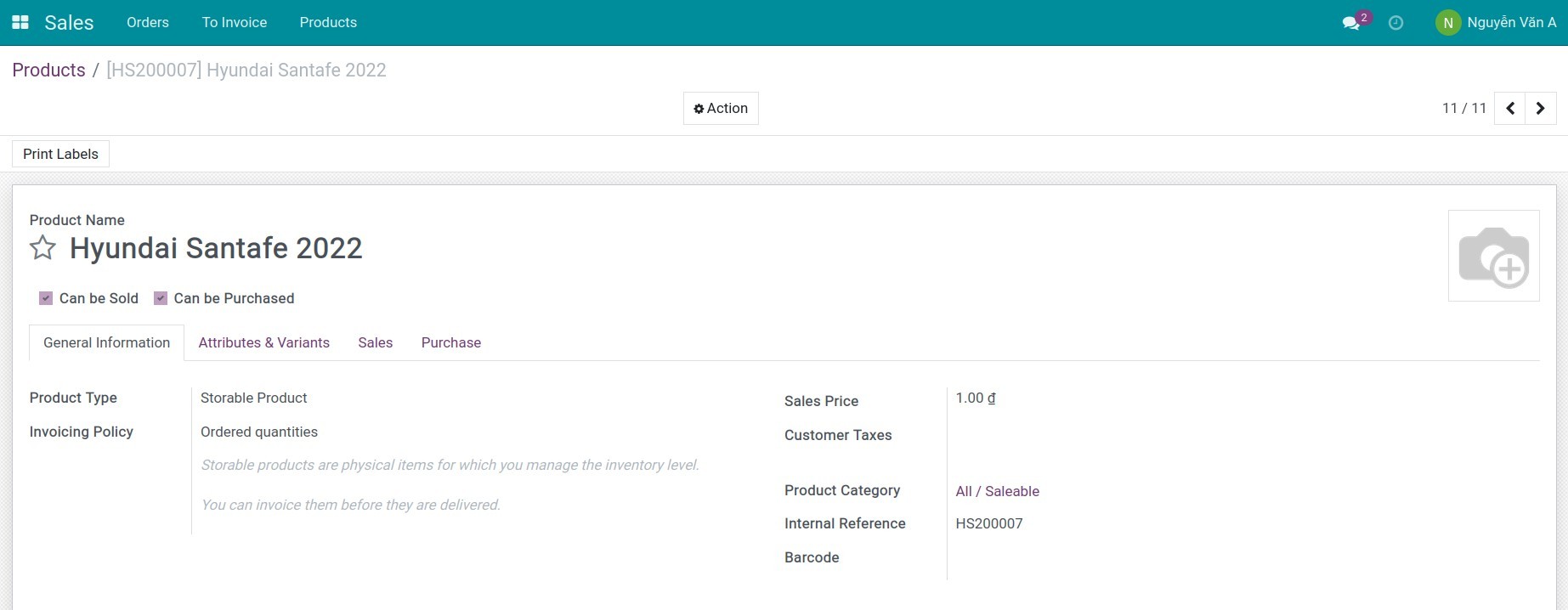
Task: Switch to Attributes & Variants tab
Action: pos(263,343)
